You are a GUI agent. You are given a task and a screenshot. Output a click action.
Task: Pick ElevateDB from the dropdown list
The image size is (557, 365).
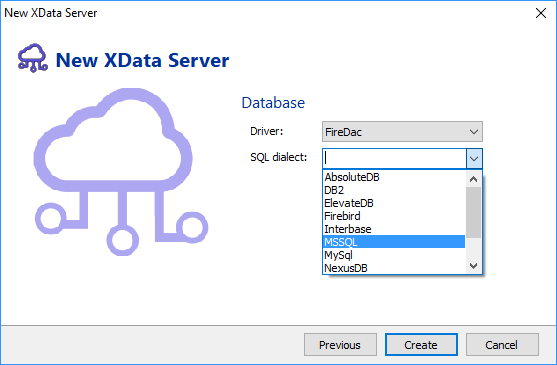tap(394, 203)
